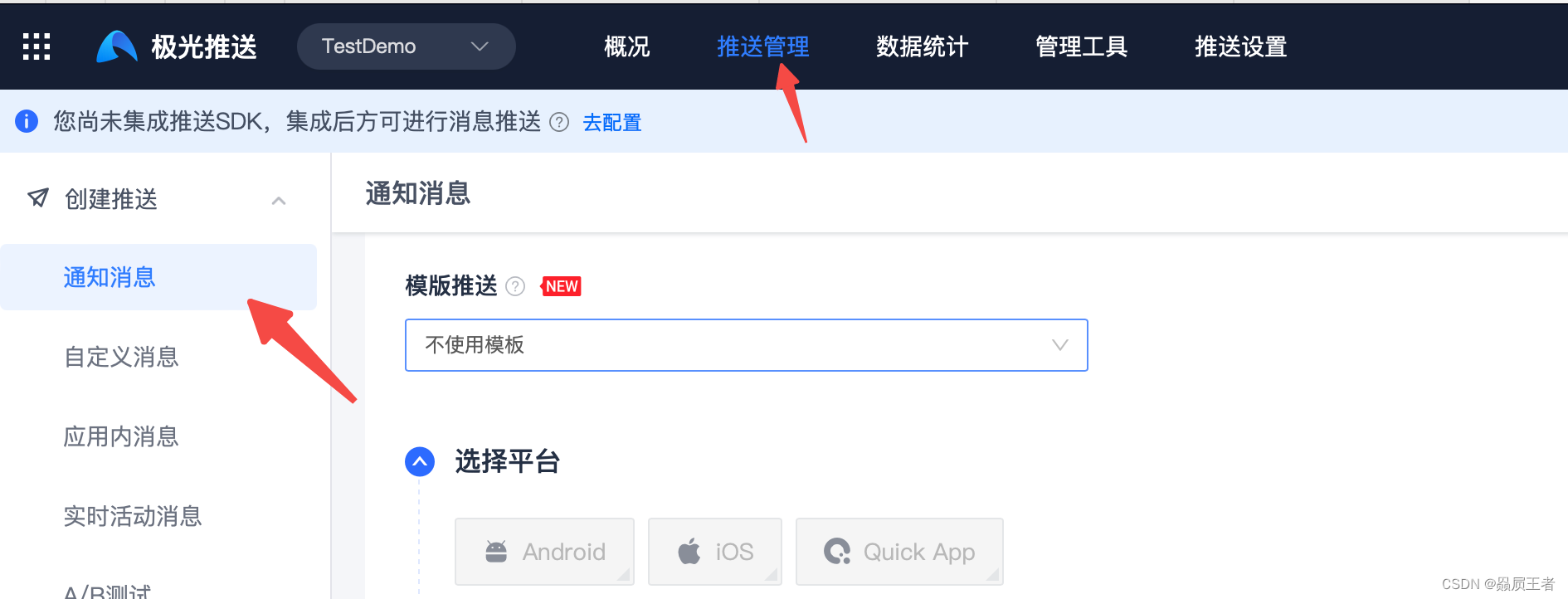Click the paper plane 创建推送 icon
1568x599 pixels.
[x=38, y=197]
